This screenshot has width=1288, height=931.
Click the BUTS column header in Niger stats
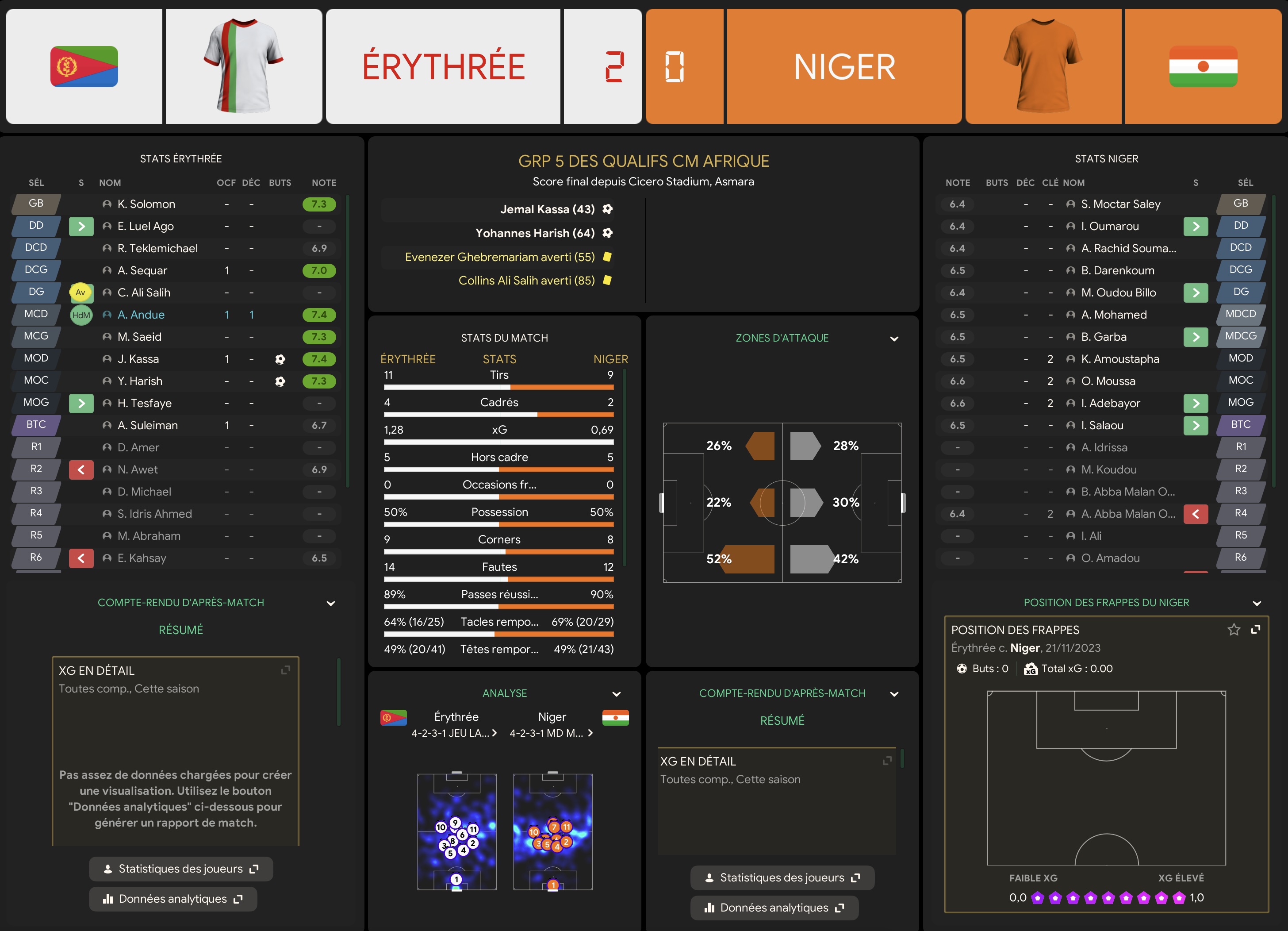click(x=997, y=183)
